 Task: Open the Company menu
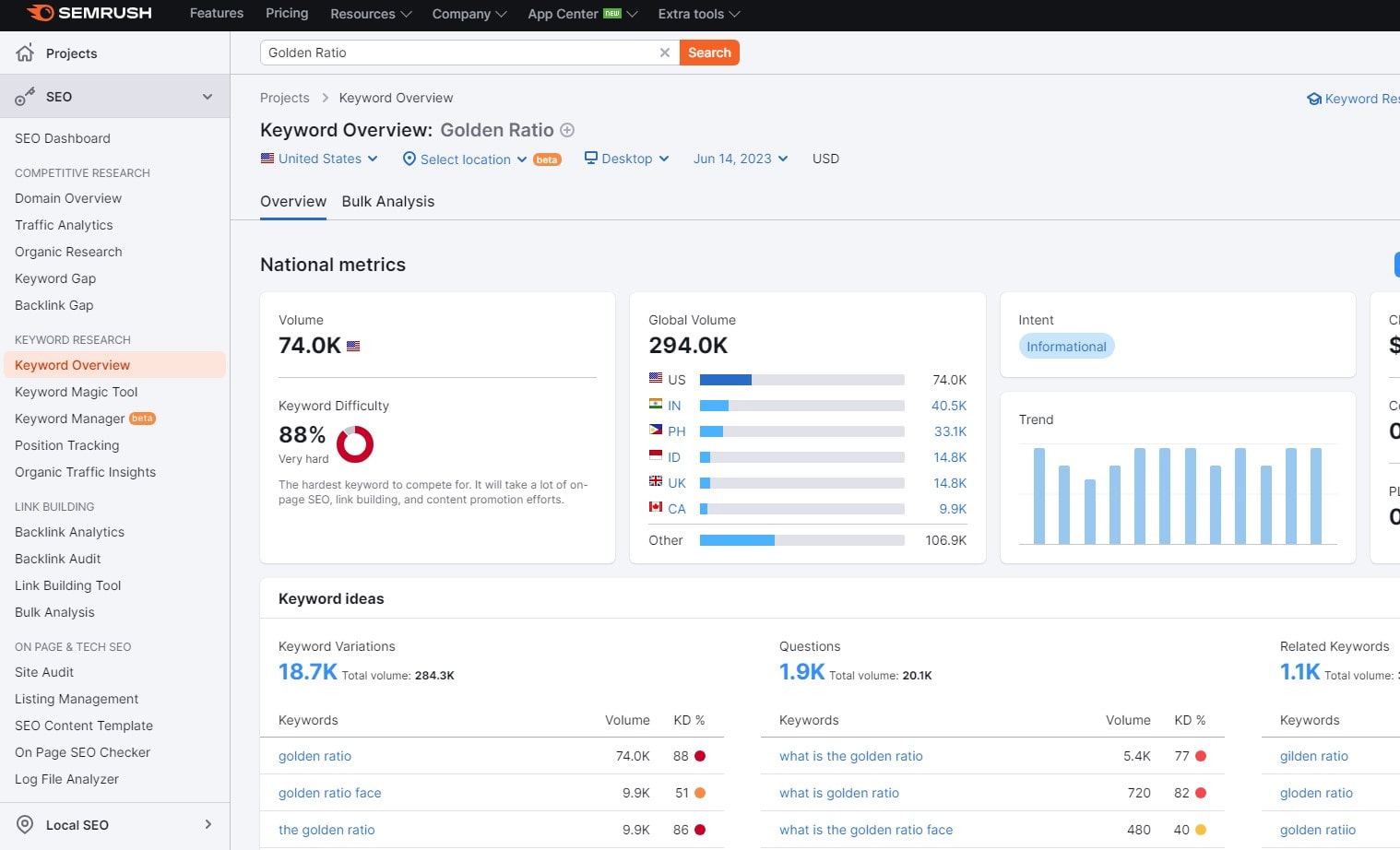(x=469, y=14)
